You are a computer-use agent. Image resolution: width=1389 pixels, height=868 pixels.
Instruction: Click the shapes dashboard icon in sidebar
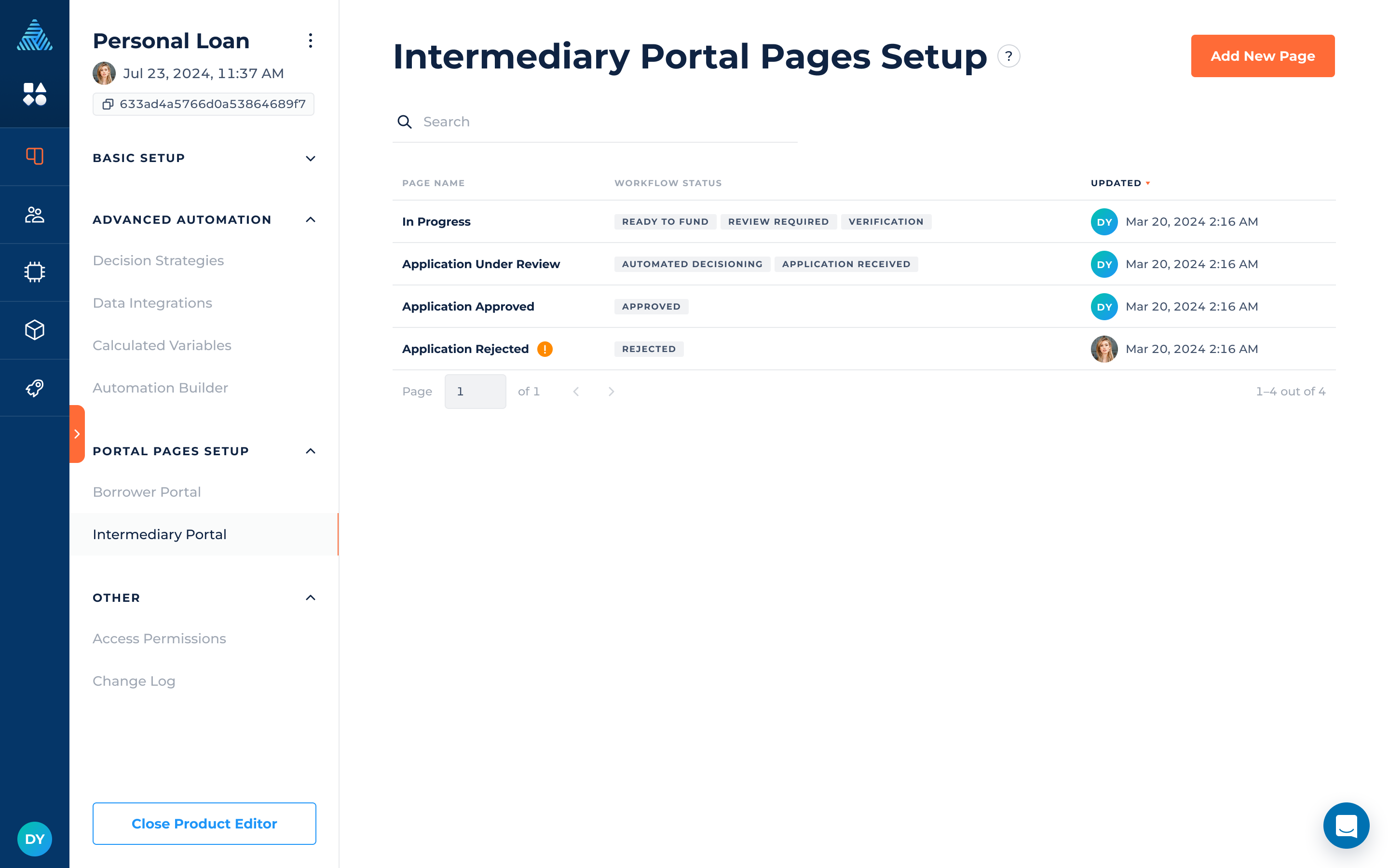pos(34,94)
